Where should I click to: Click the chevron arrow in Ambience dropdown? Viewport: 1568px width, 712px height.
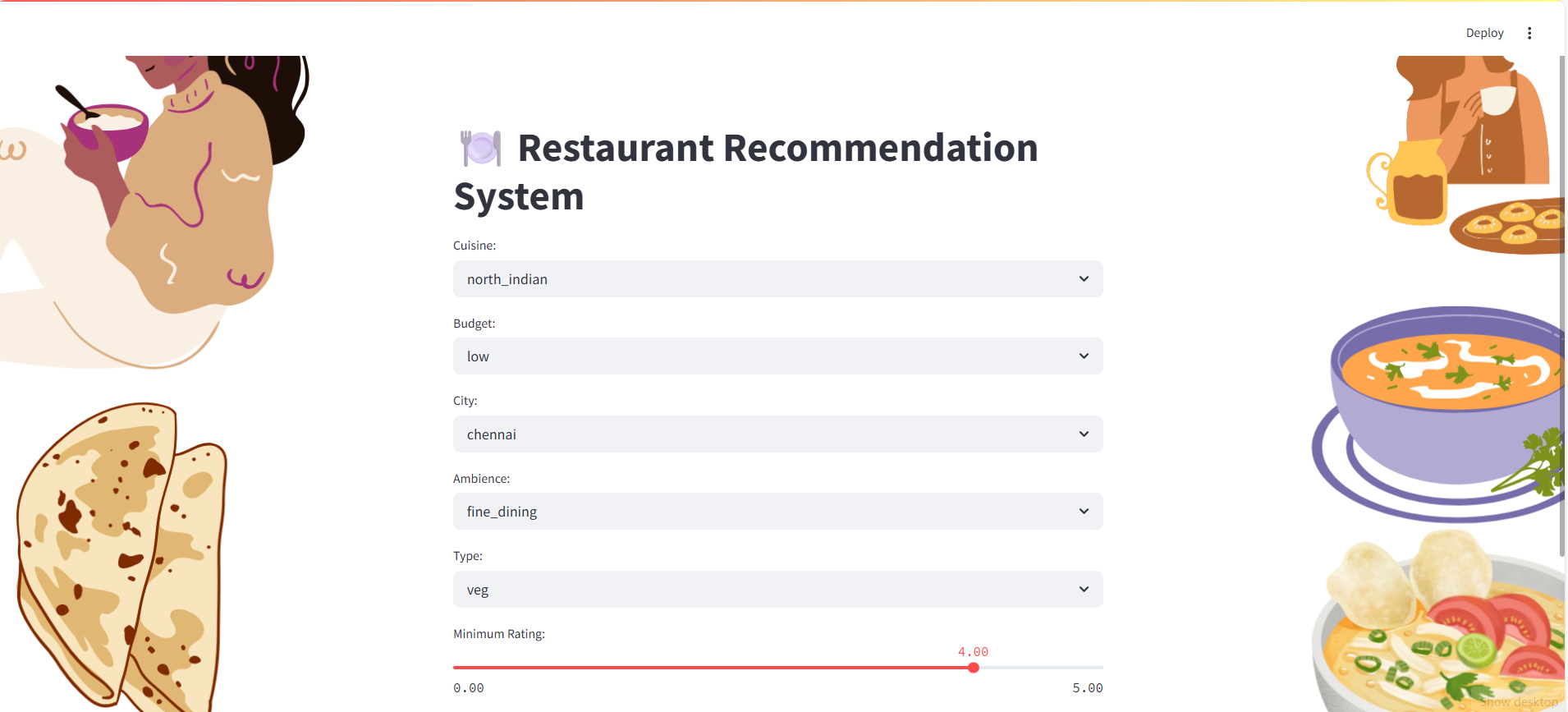click(1084, 512)
